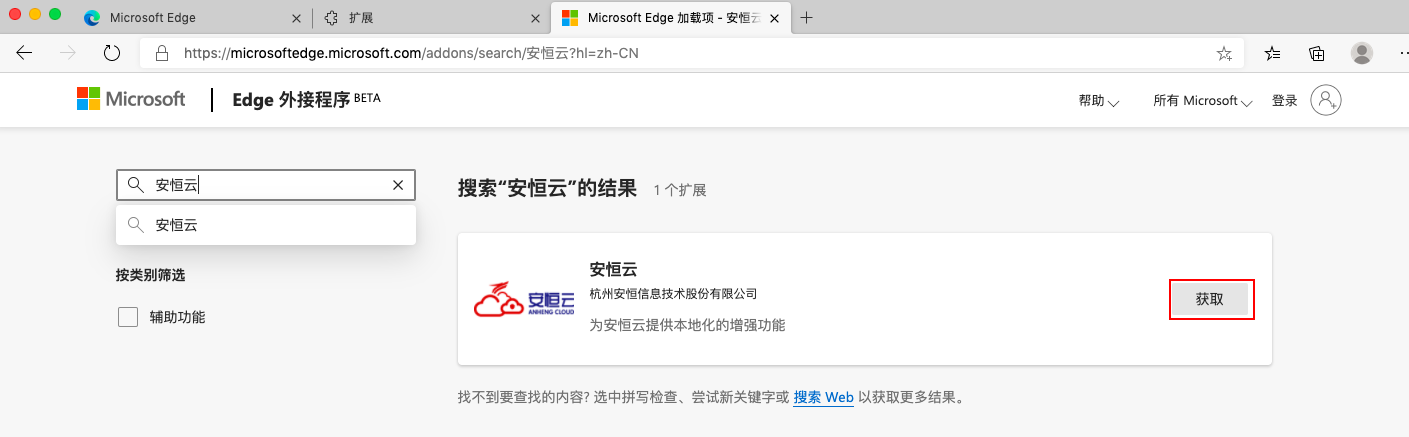The height and width of the screenshot is (437, 1409).
Task: Expand the 帮助 dropdown
Action: (x=1098, y=101)
